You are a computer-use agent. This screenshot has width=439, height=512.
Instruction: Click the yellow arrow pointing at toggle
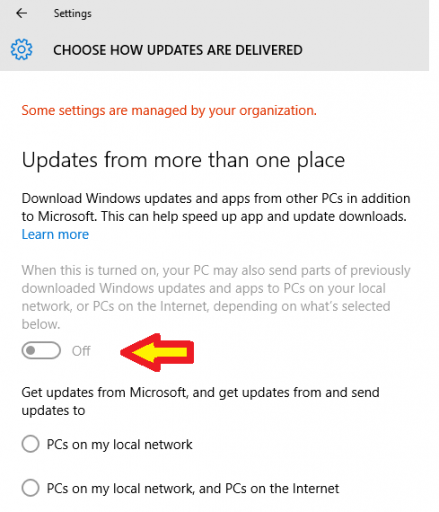click(x=157, y=352)
